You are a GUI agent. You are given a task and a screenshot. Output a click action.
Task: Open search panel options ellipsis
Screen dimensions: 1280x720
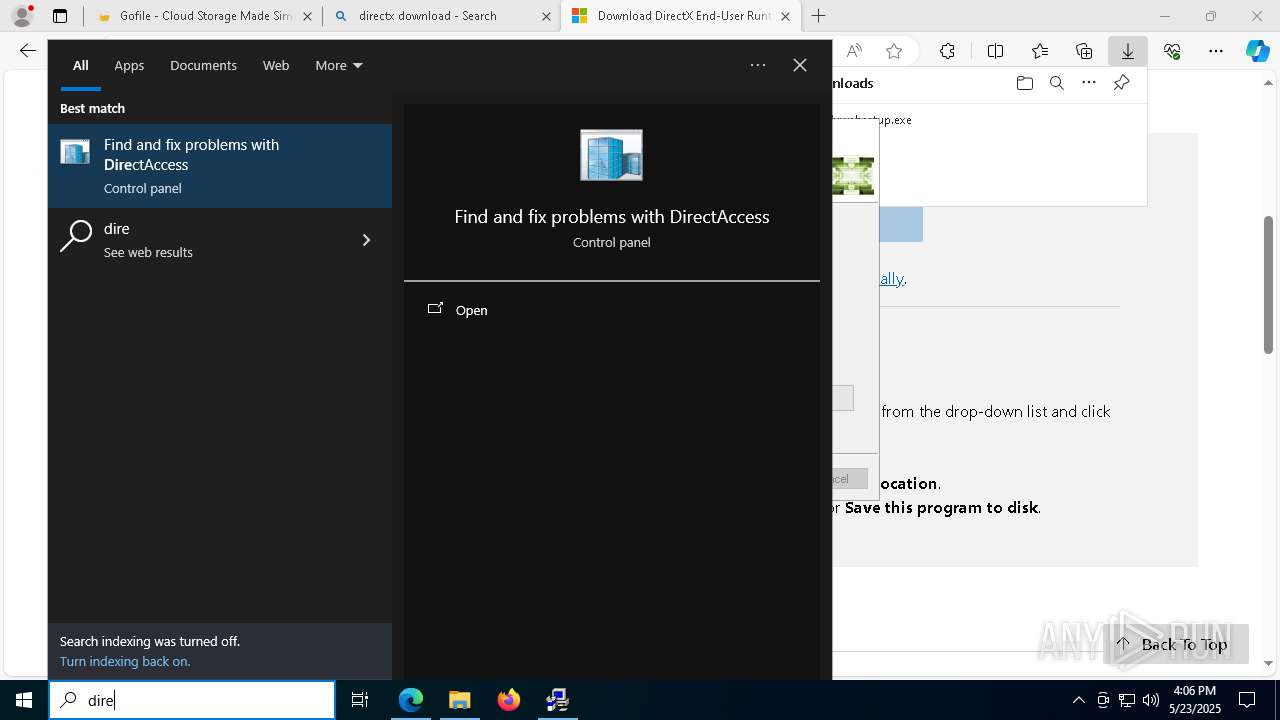758,65
